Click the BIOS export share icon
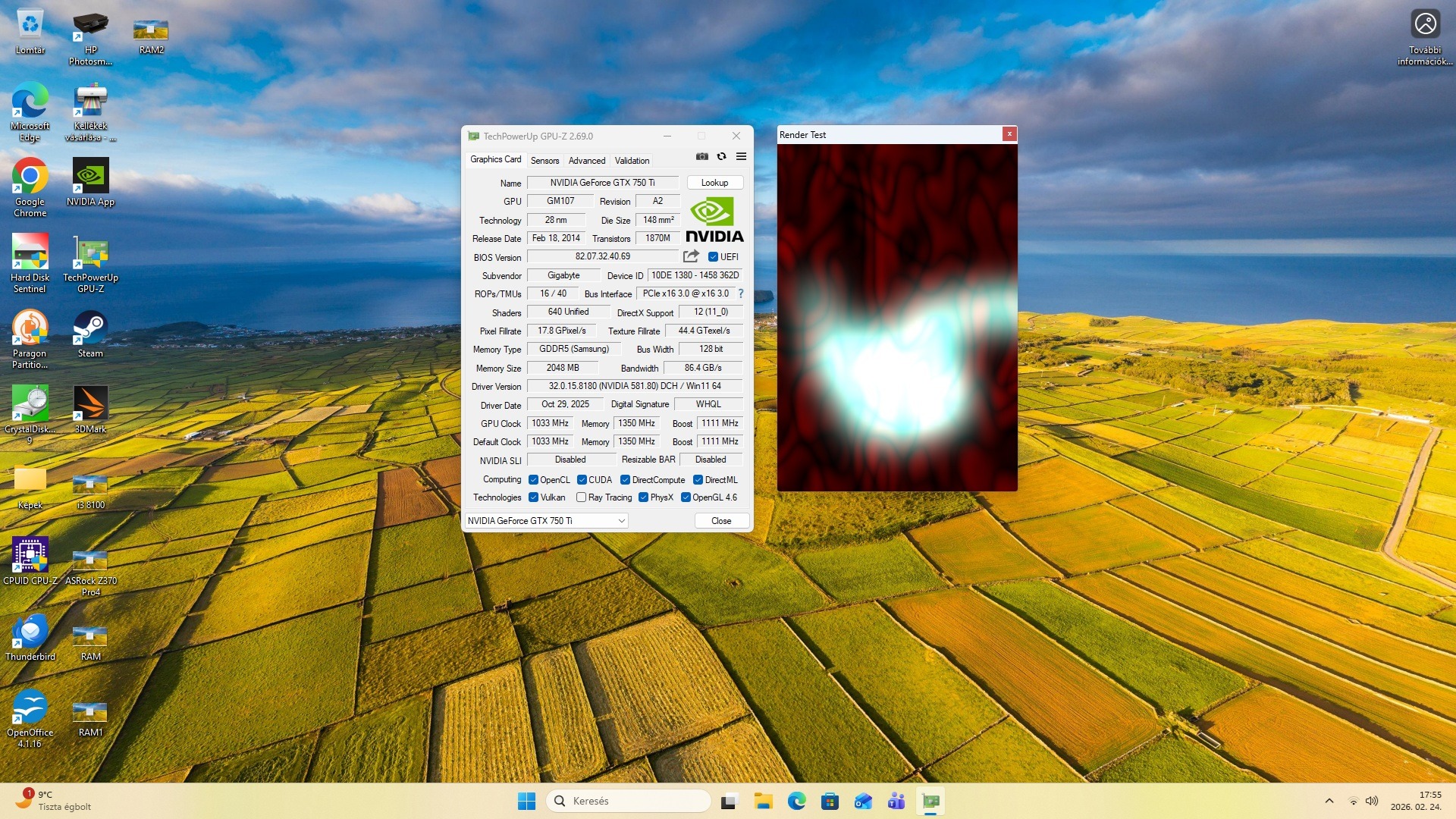Image resolution: width=1456 pixels, height=819 pixels. 691,256
